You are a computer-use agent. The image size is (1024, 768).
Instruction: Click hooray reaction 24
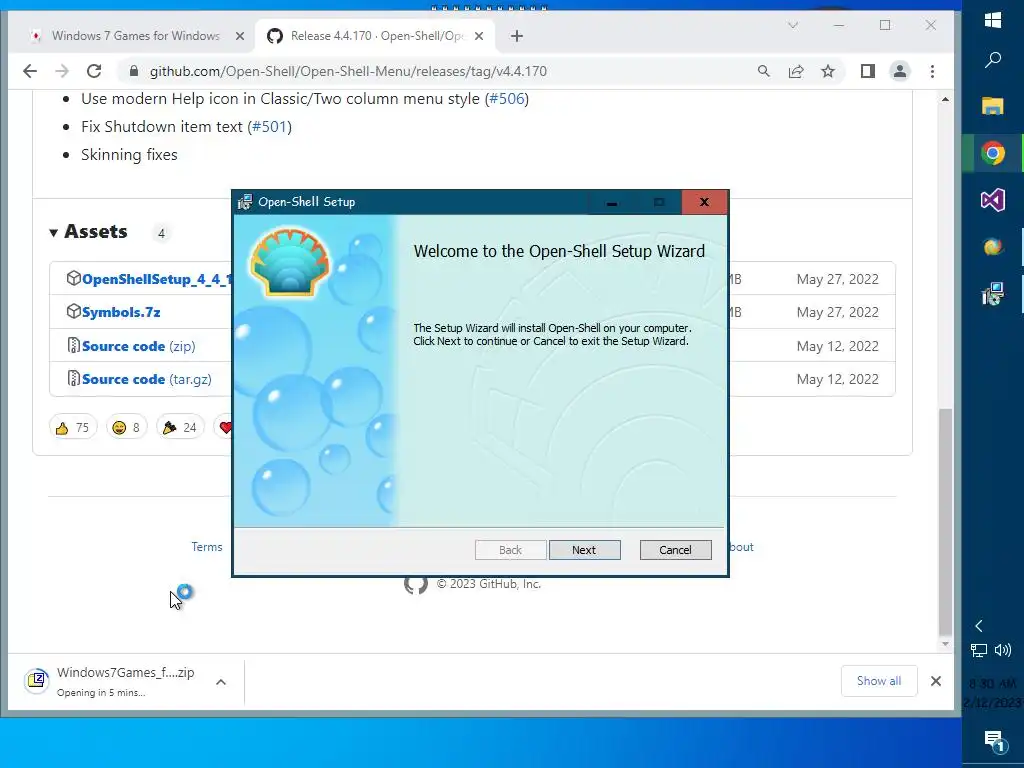180,427
